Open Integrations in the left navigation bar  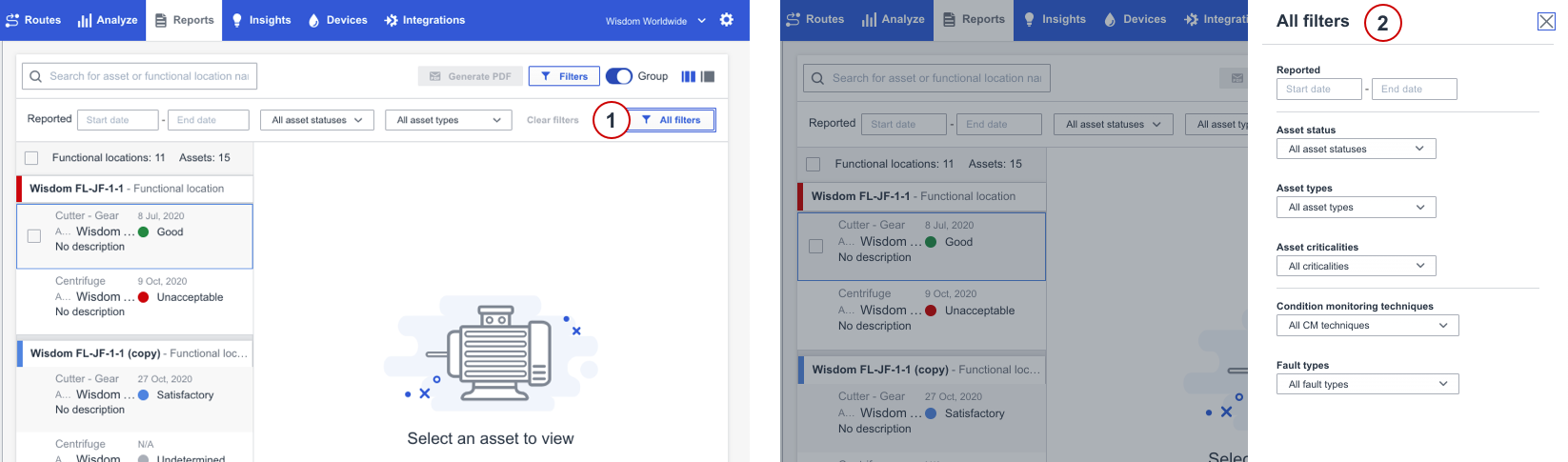pos(424,20)
